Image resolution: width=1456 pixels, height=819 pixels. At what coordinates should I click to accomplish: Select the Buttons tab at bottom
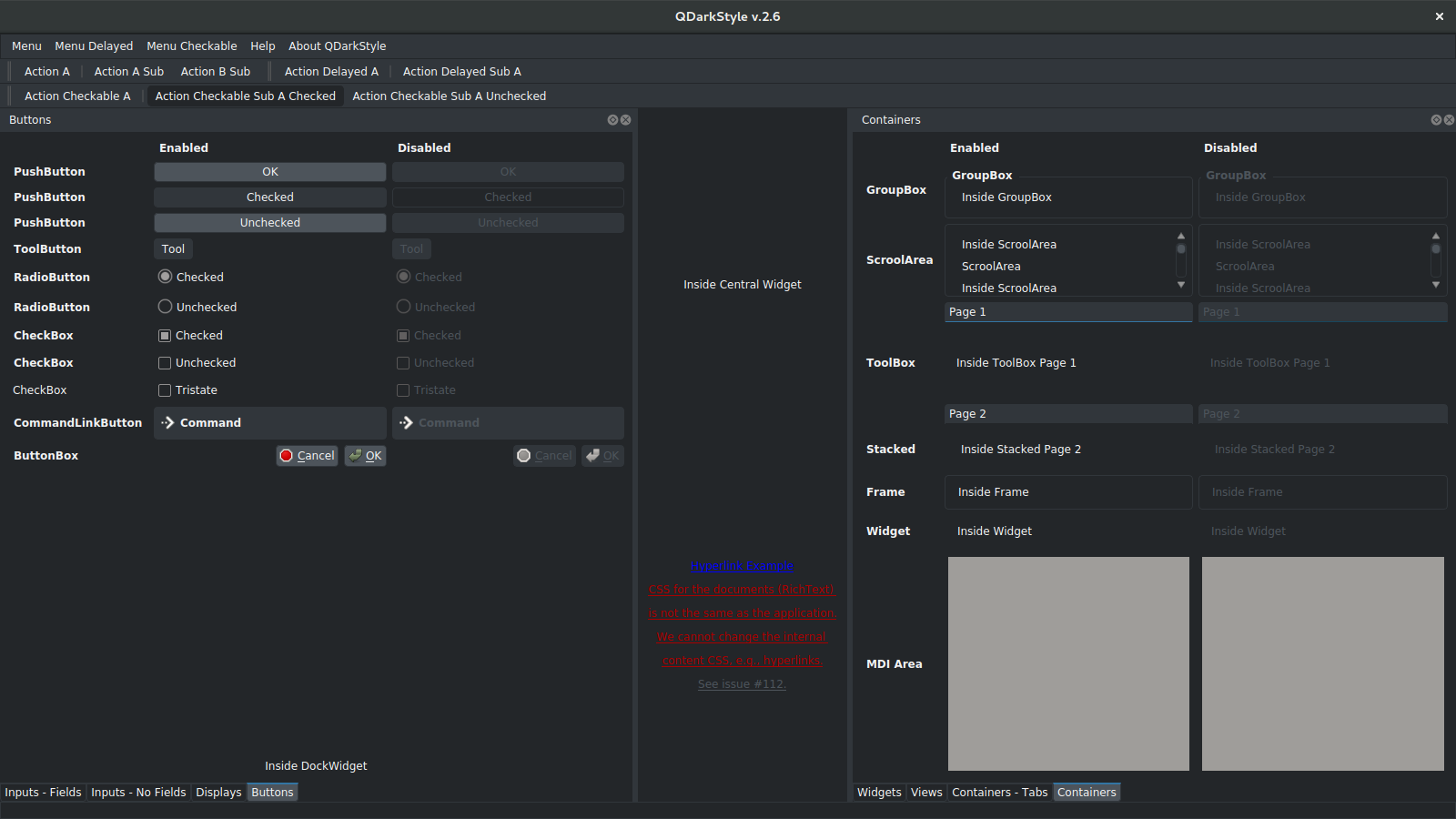(x=273, y=793)
